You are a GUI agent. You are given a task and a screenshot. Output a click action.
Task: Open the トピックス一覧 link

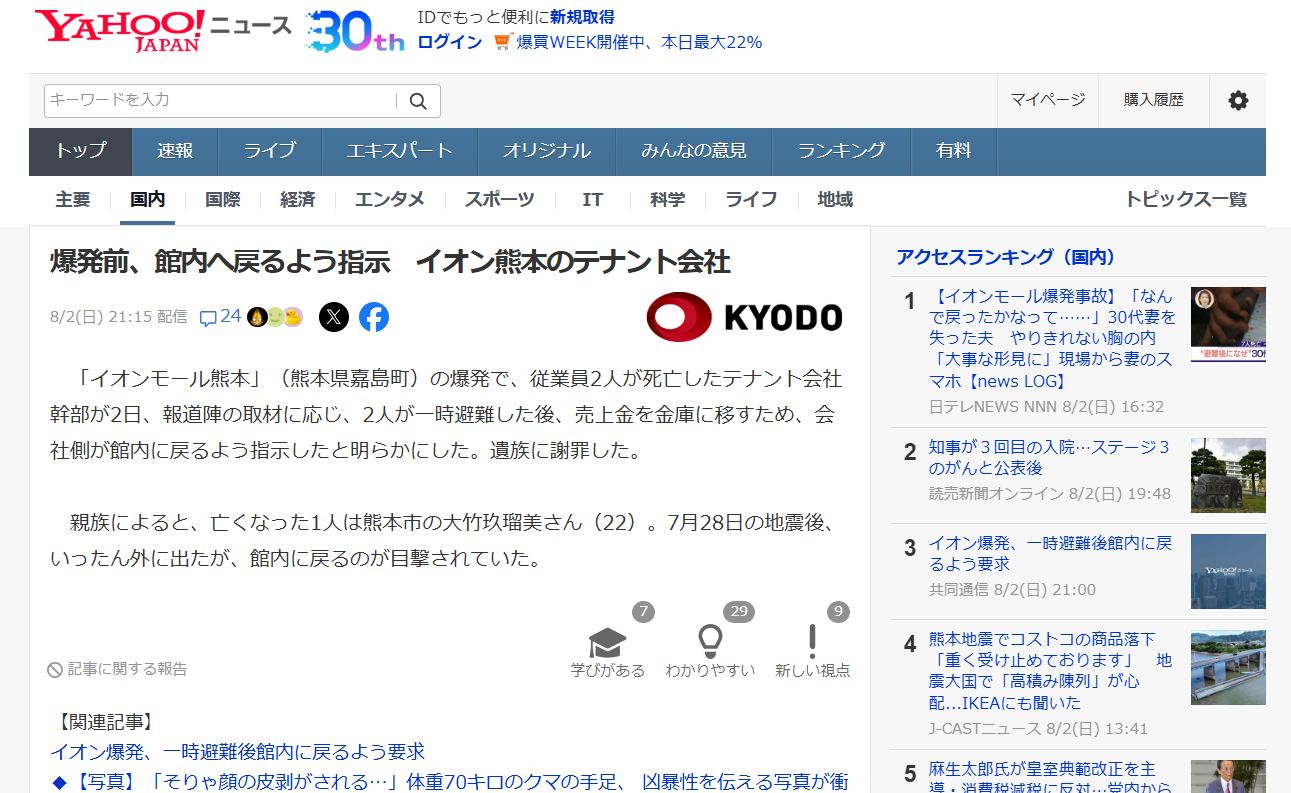(1186, 200)
